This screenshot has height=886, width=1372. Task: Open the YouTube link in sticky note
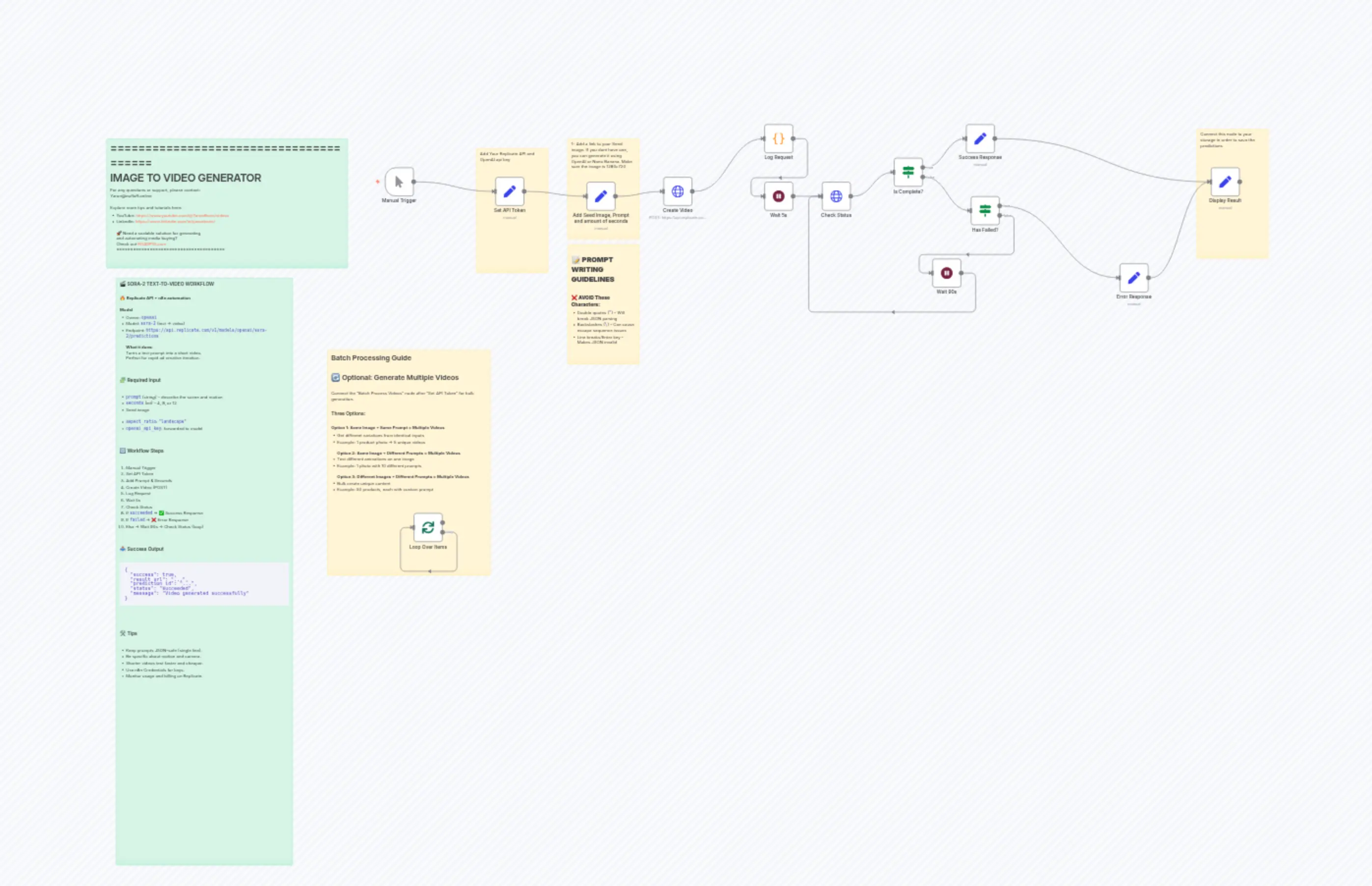182,216
